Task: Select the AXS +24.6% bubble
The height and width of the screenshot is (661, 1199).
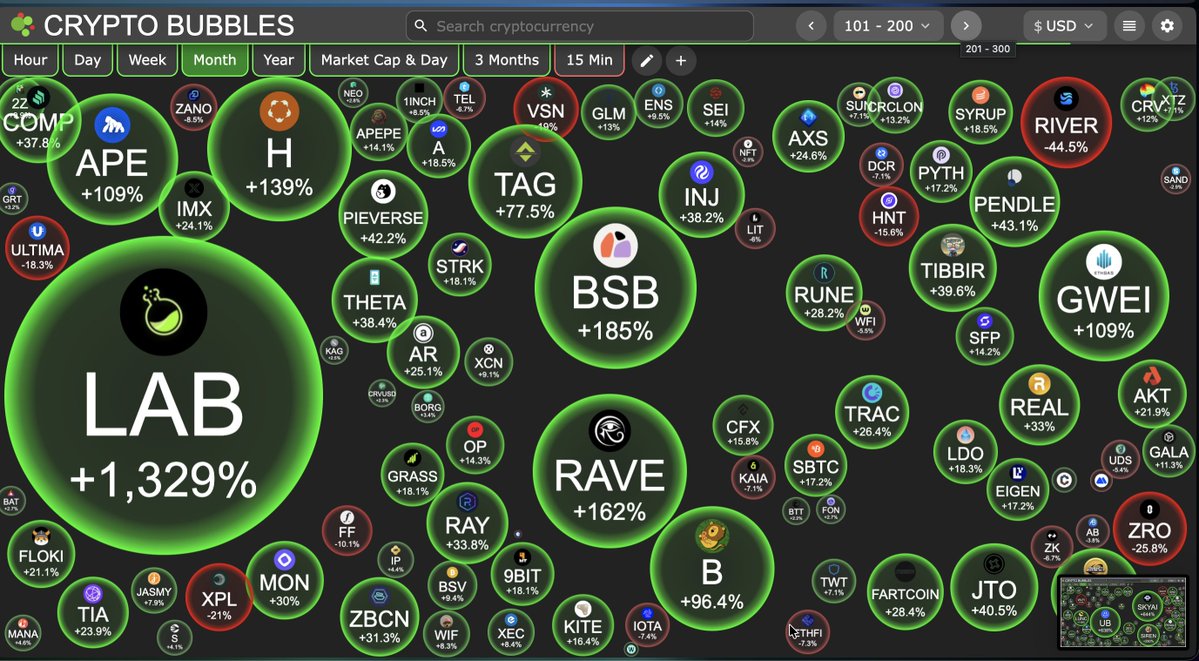Action: pos(808,136)
